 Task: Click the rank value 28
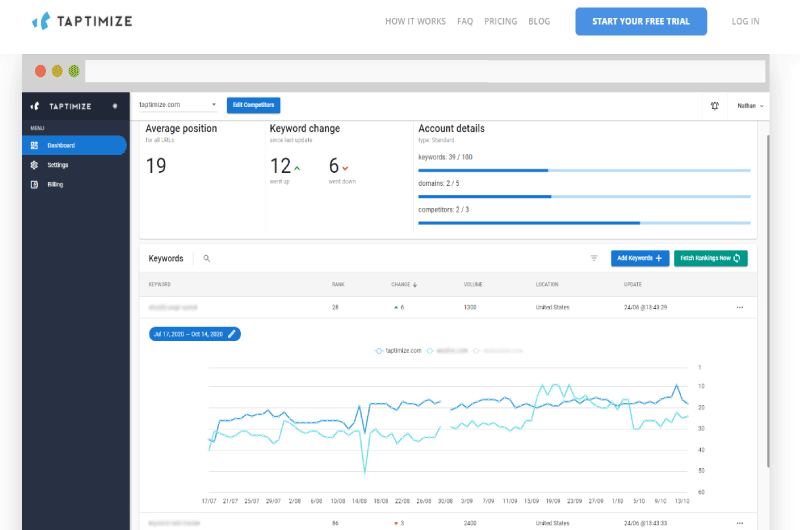335,307
